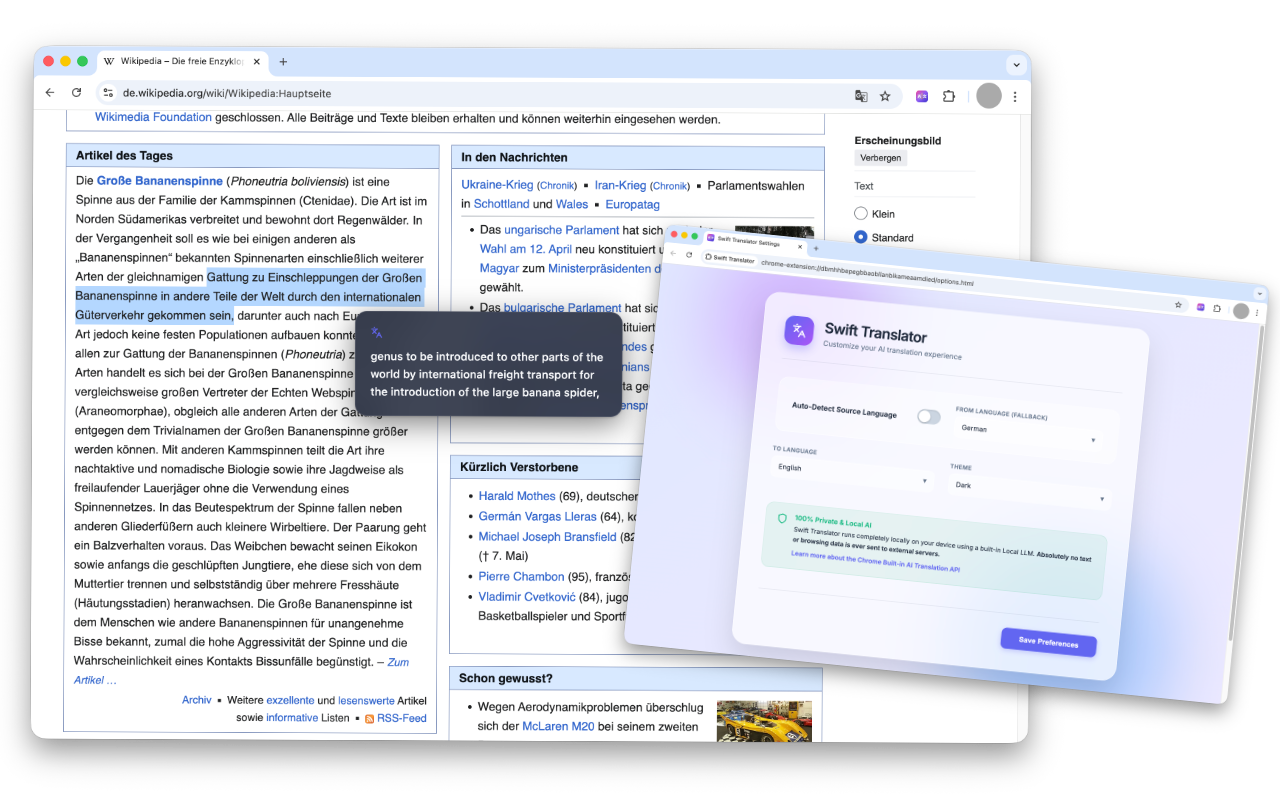Open the Vladimir Cvetković link
Image resolution: width=1280 pixels, height=800 pixels.
(526, 596)
